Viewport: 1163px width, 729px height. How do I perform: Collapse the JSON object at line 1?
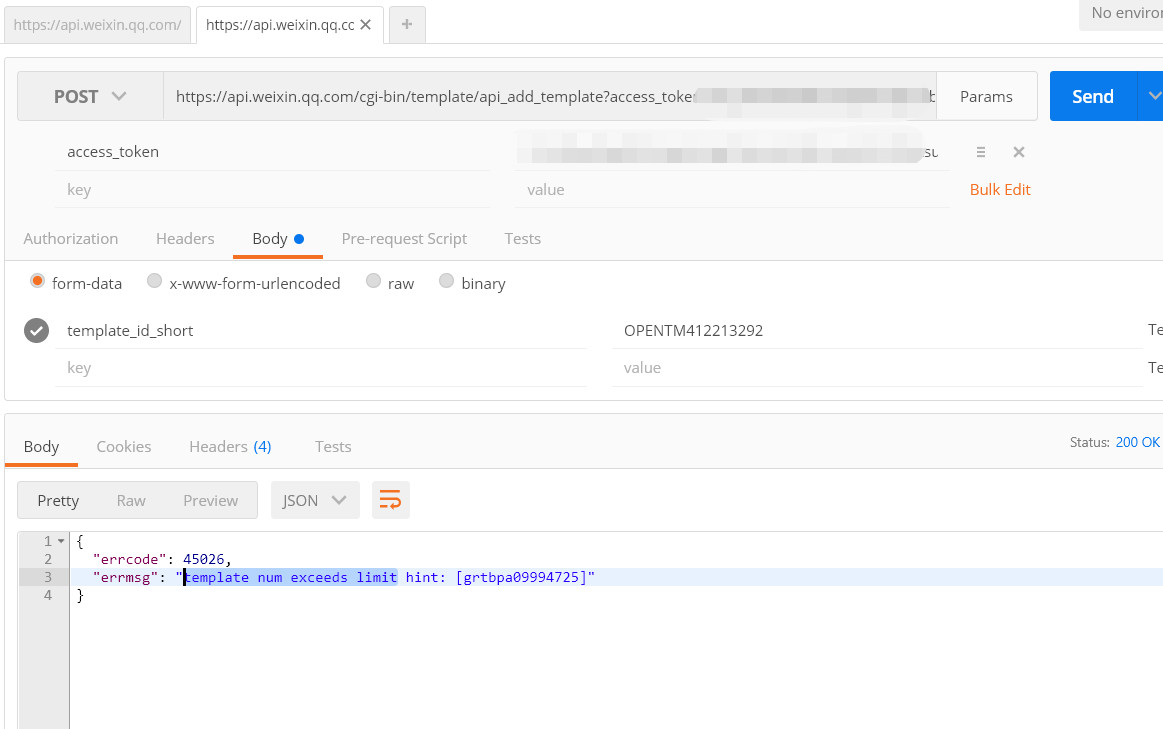tap(61, 541)
